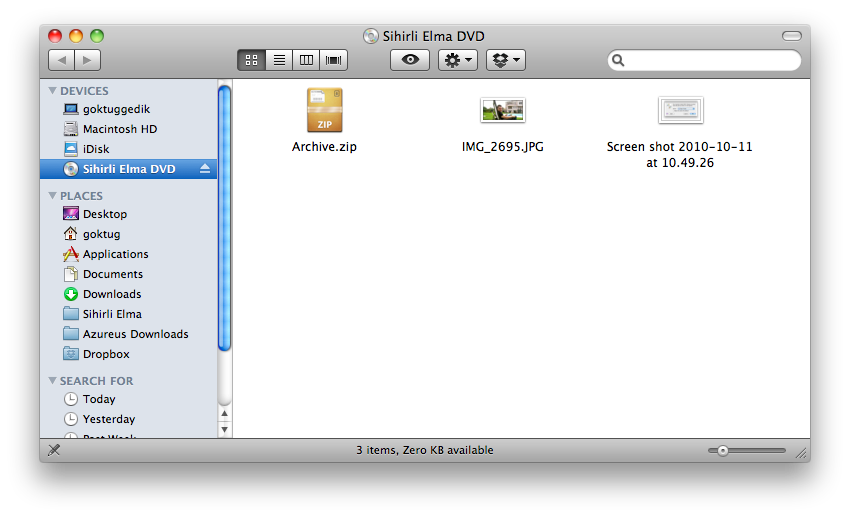The width and height of the screenshot is (850, 517).
Task: Eject the Sihirli Elma DVD disc
Action: 205,169
